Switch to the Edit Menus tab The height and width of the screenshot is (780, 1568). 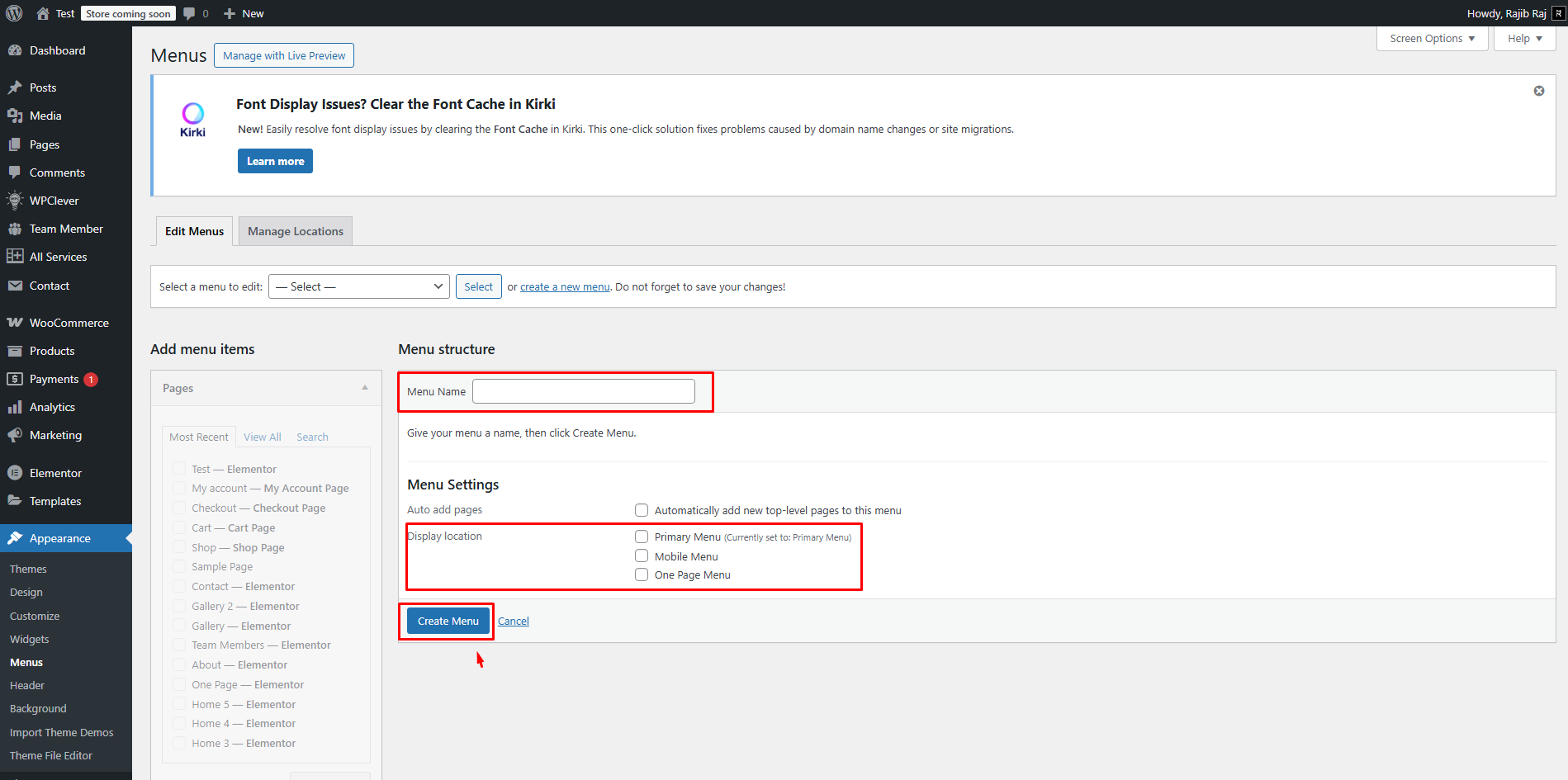pos(194,231)
